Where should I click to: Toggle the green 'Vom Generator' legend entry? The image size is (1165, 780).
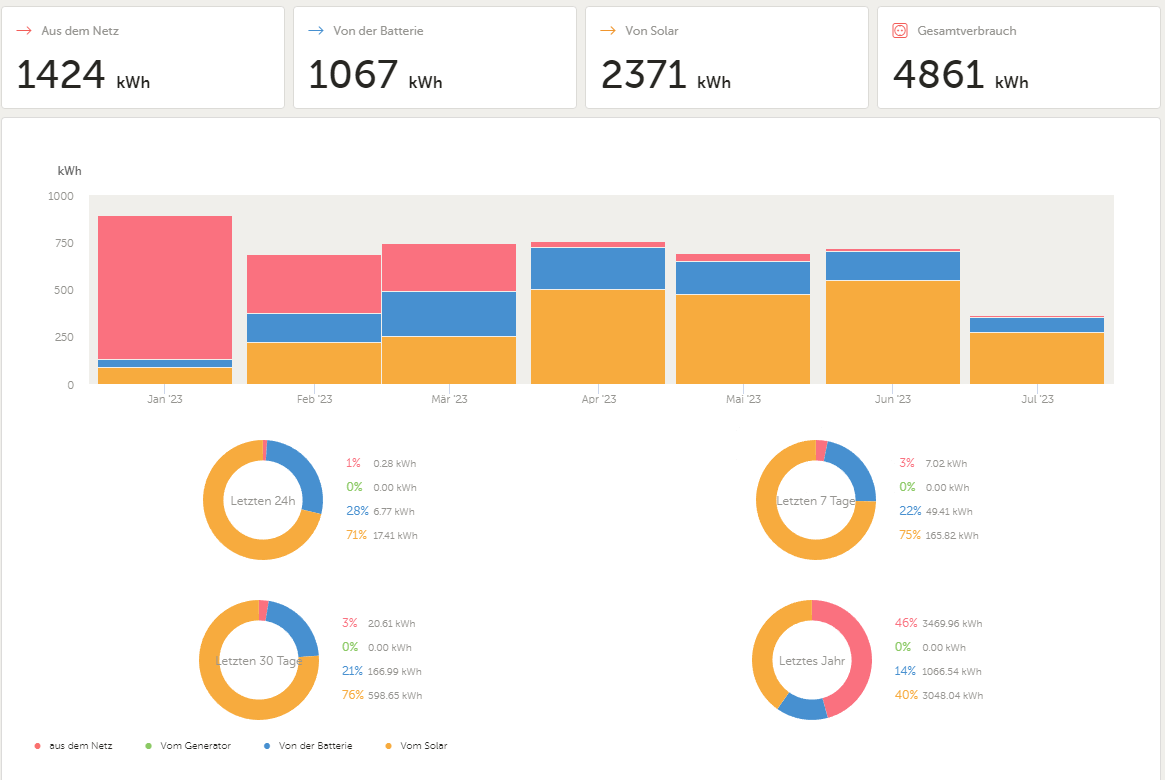[188, 746]
